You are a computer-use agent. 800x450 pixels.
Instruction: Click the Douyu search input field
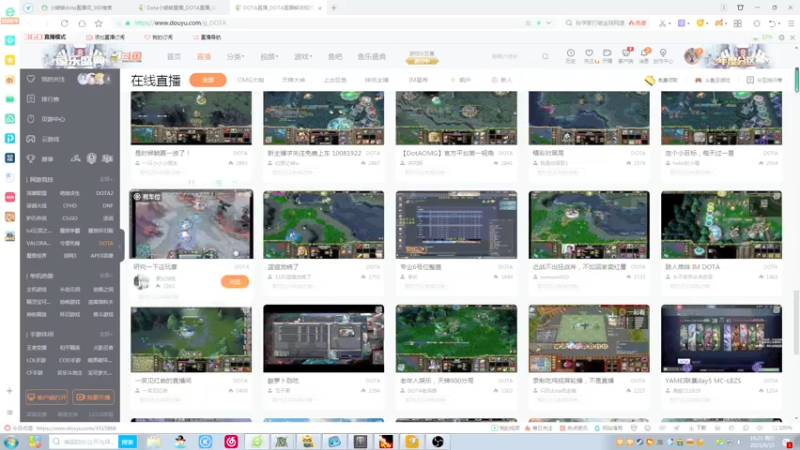click(x=513, y=56)
